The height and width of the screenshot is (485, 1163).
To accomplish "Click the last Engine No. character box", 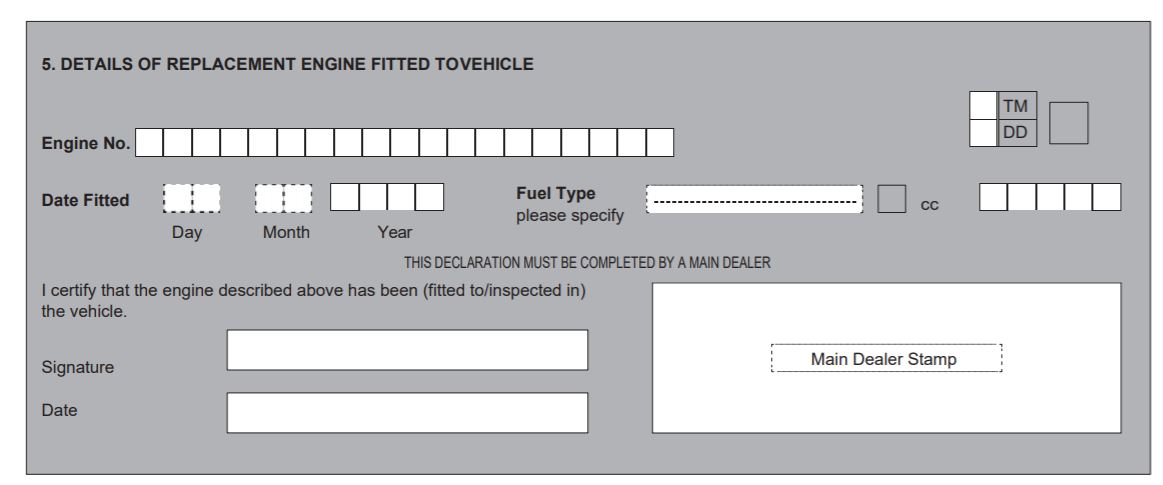I will coord(660,144).
